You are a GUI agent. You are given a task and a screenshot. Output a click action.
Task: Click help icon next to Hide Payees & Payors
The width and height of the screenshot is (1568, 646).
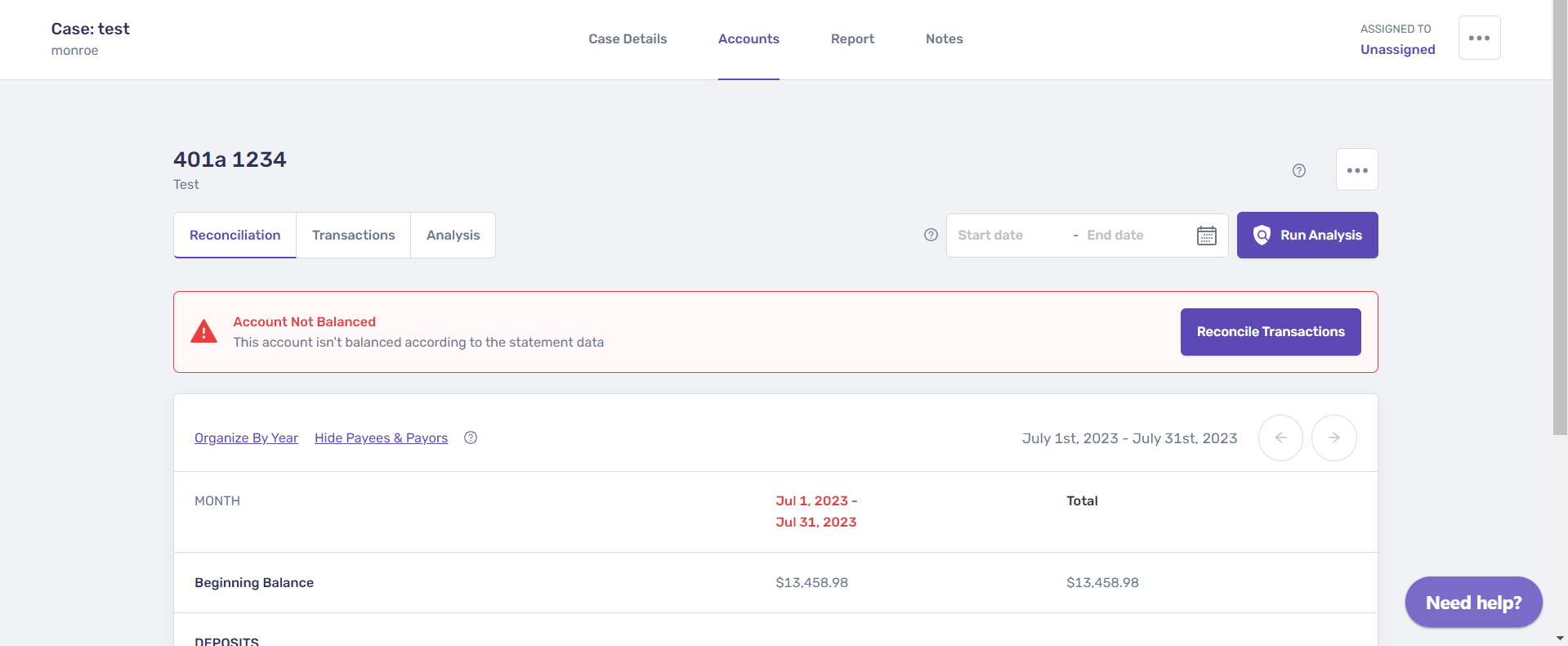[x=471, y=437]
